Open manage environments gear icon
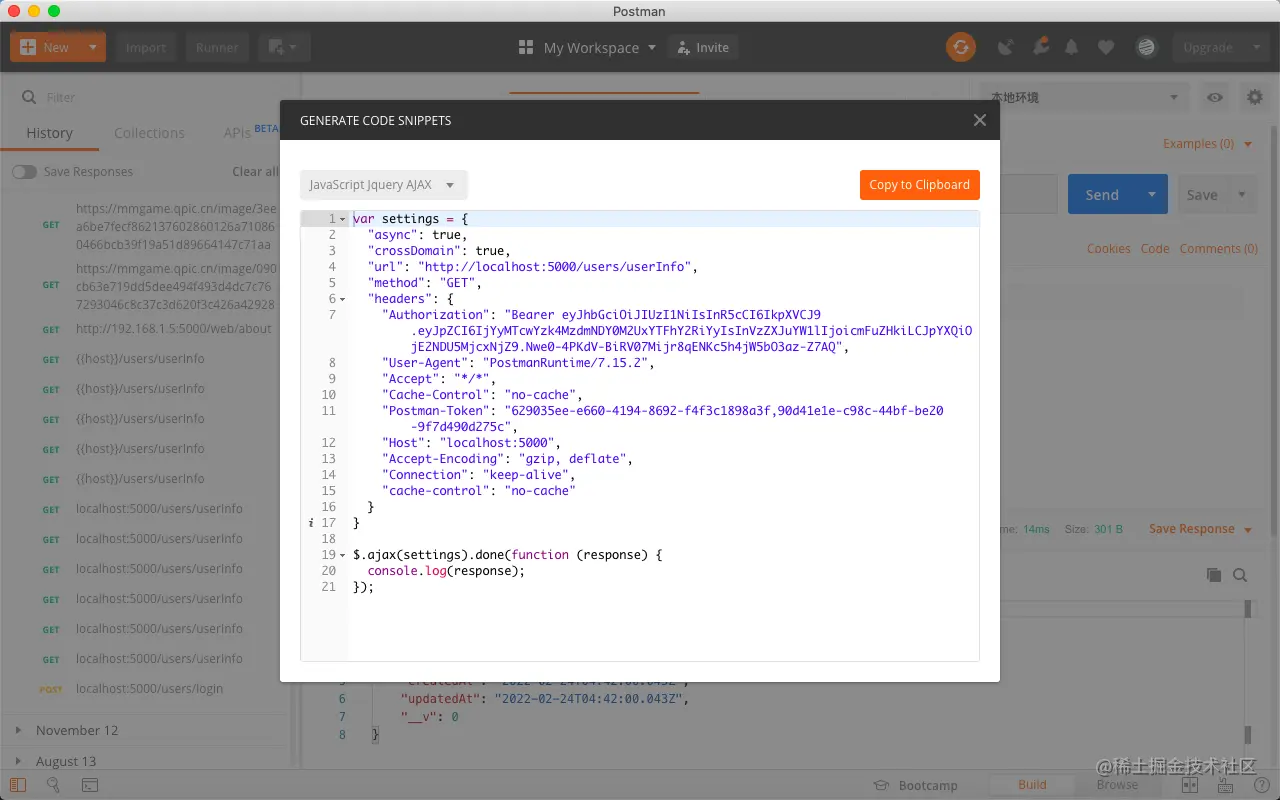The height and width of the screenshot is (800, 1280). click(1254, 97)
